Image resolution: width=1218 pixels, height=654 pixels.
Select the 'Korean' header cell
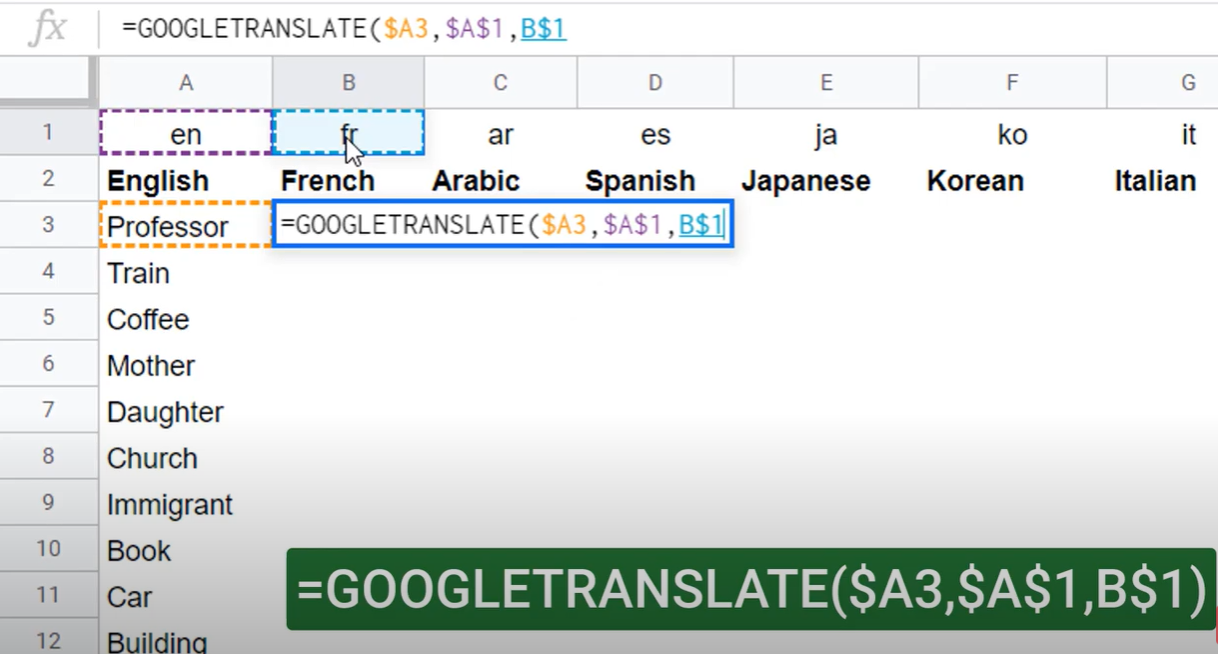pos(1013,180)
